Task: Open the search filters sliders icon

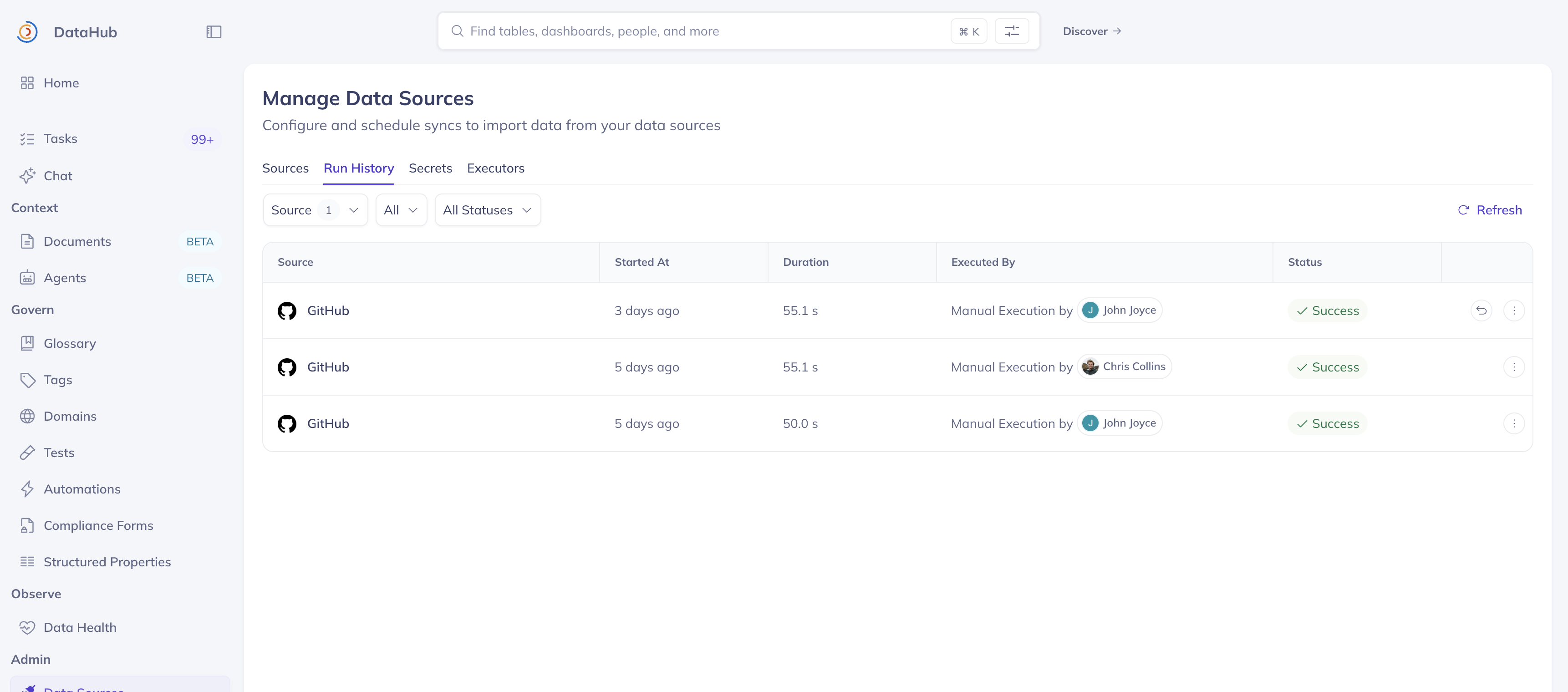Action: 1012,31
